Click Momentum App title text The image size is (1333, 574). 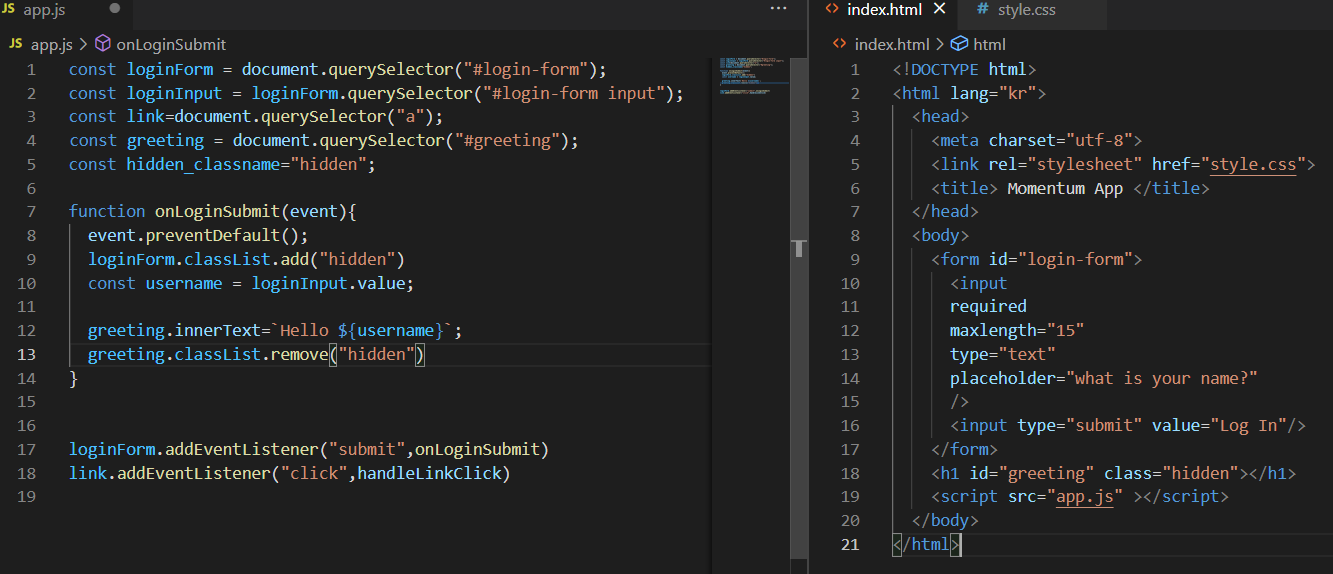(1065, 188)
